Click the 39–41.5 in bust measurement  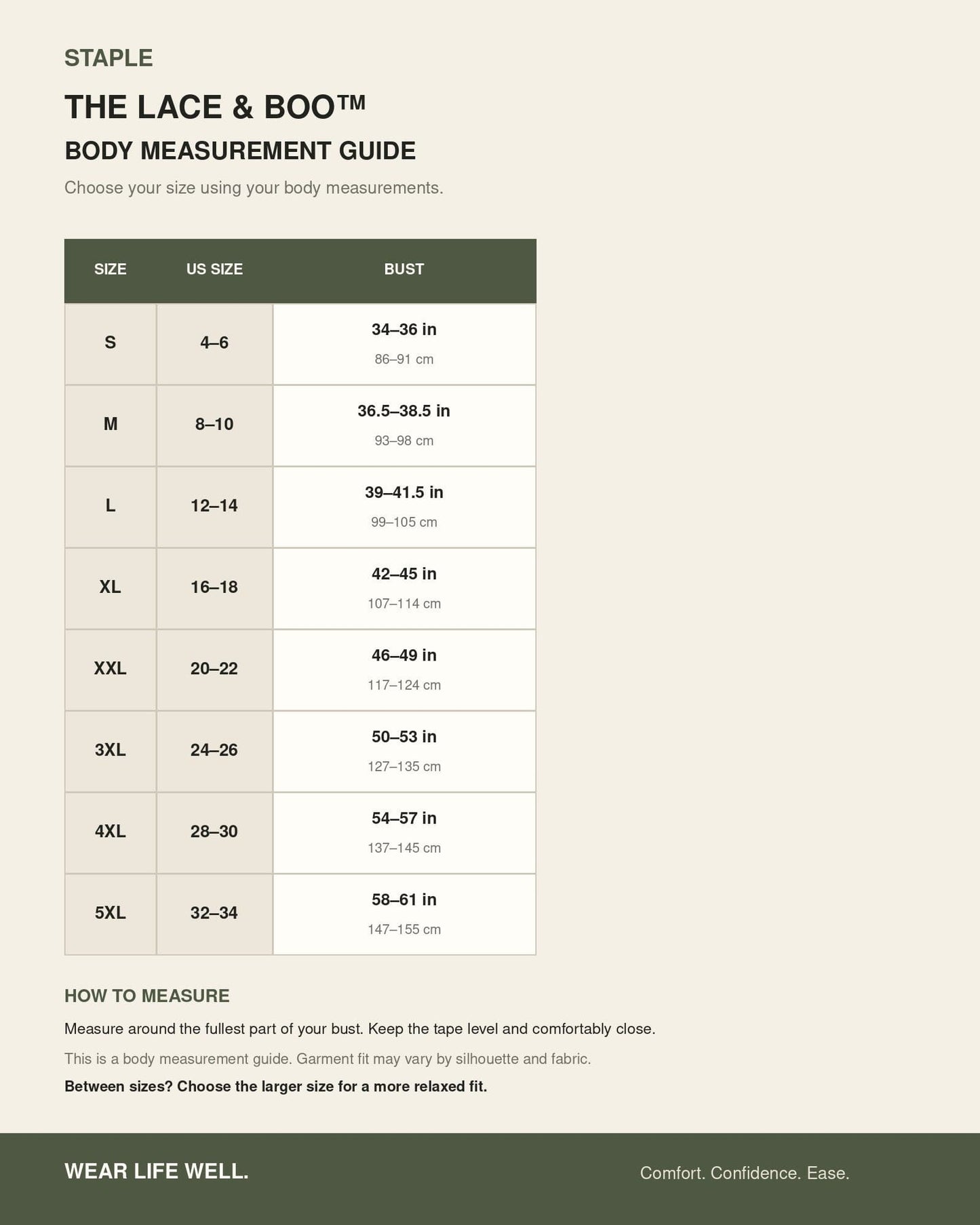404,492
